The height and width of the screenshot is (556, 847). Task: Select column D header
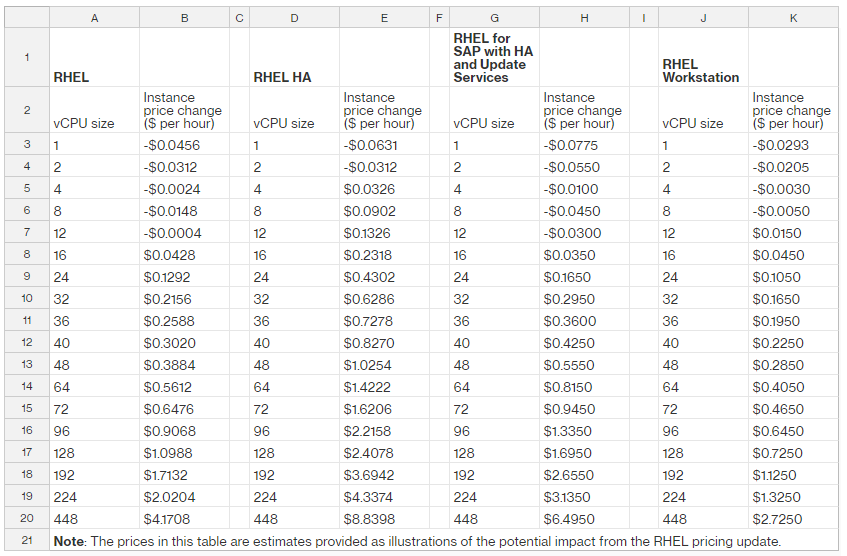(294, 18)
